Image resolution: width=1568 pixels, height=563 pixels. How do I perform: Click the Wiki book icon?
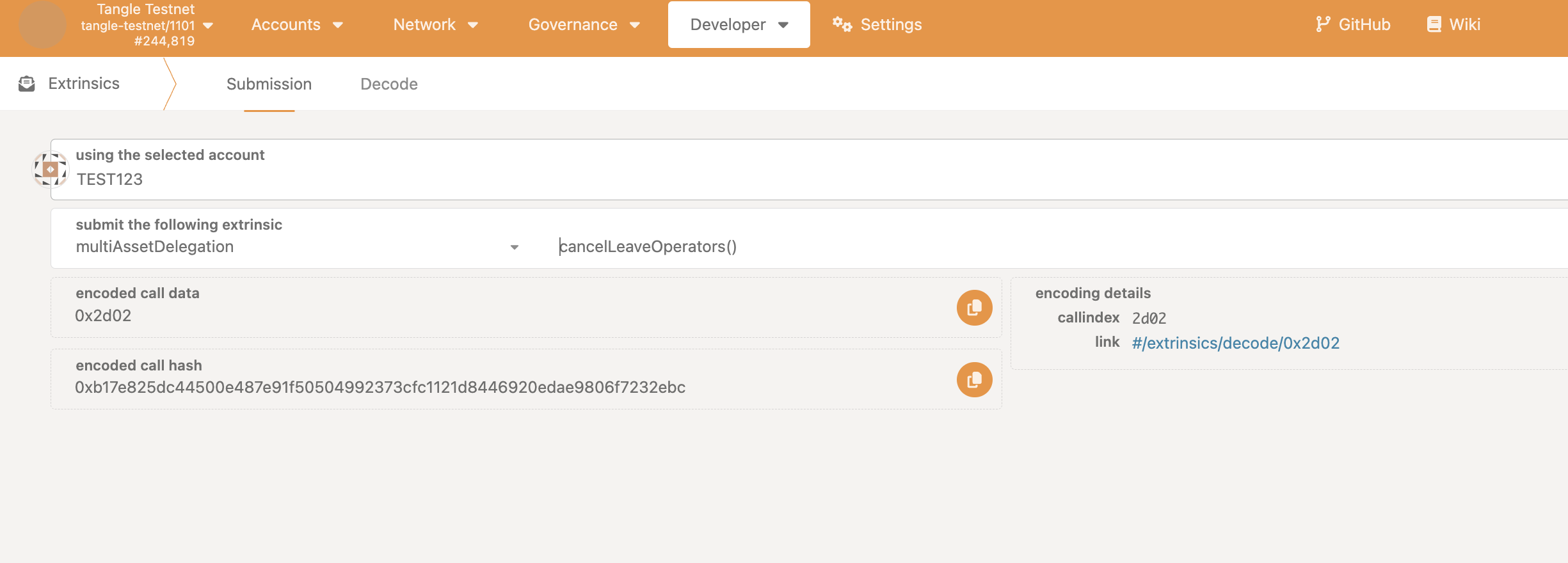[1434, 24]
